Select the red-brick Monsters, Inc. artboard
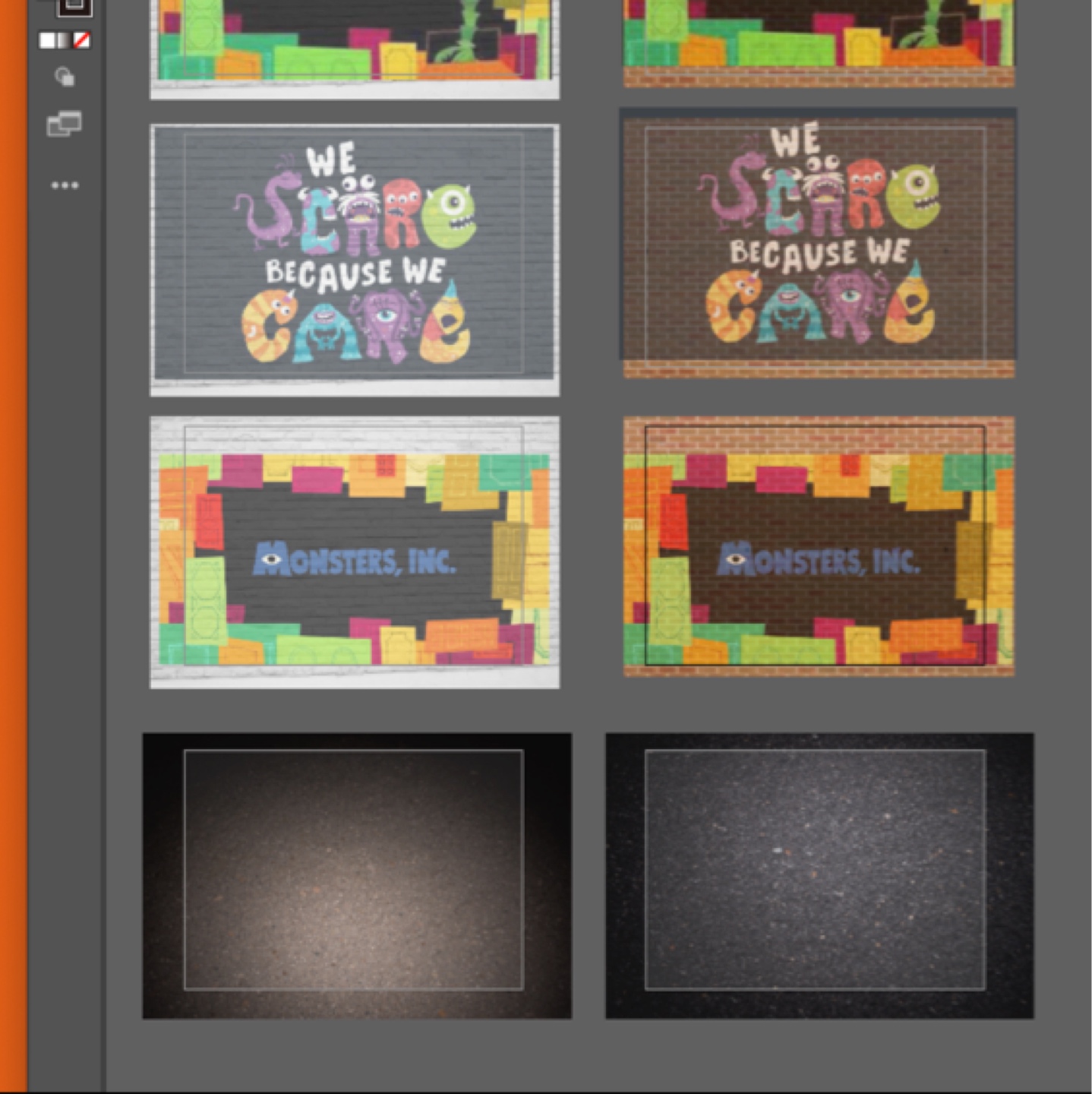Viewport: 1092px width, 1094px height. click(819, 546)
